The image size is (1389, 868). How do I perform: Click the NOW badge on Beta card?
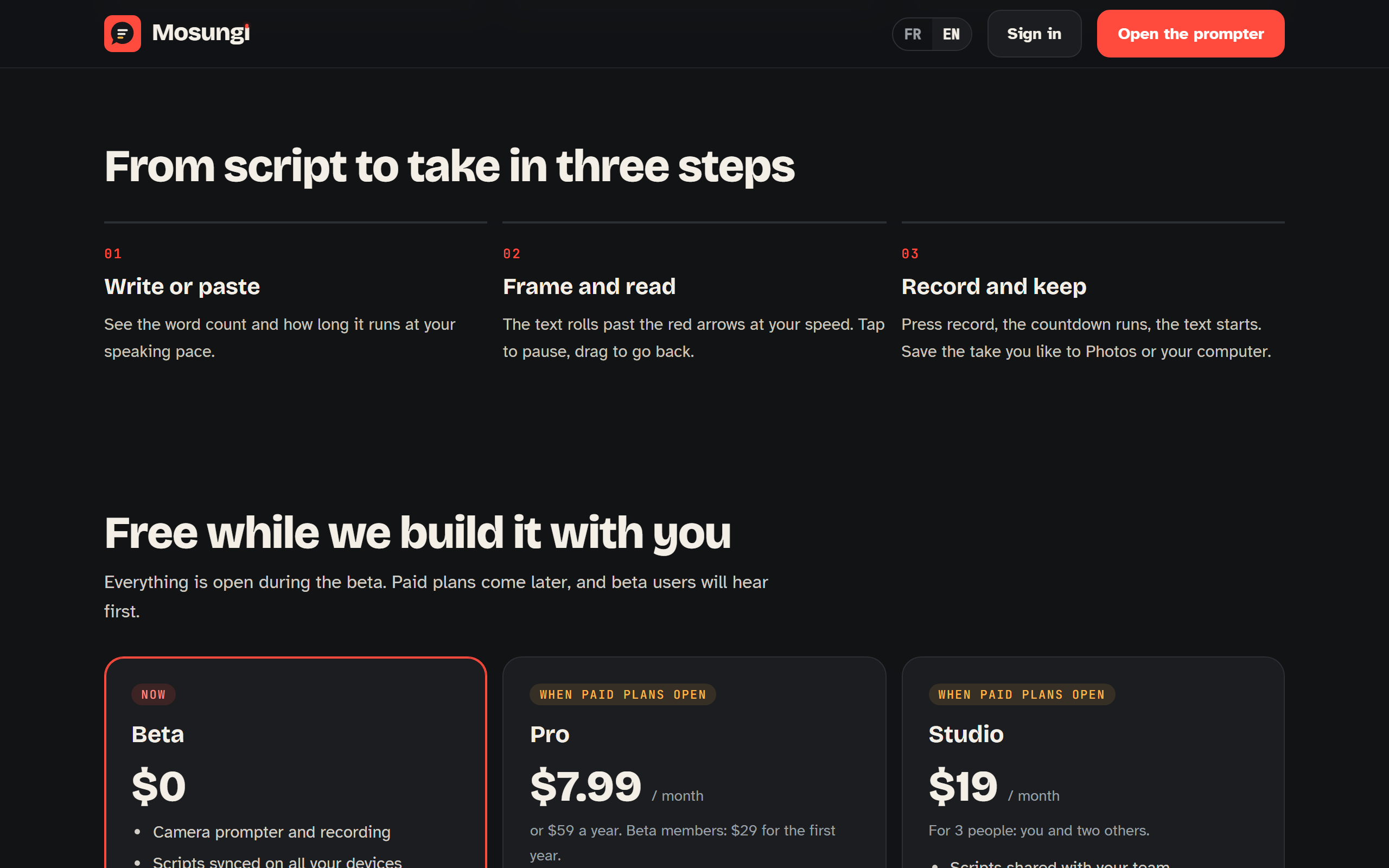point(153,694)
